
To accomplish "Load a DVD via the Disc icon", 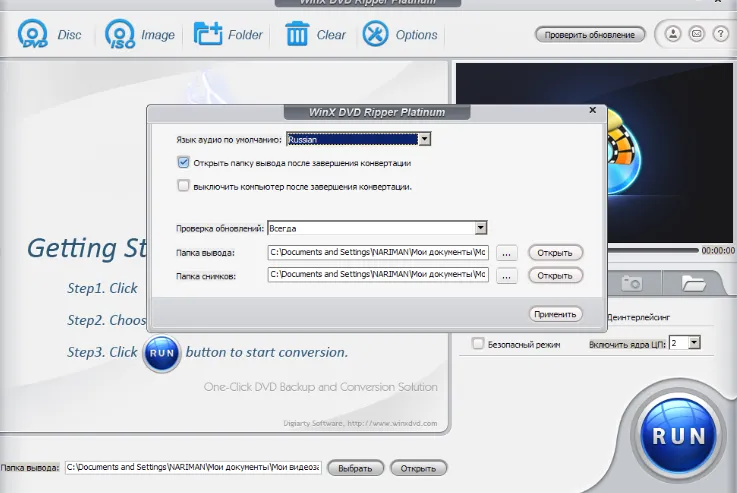I will (x=32, y=34).
